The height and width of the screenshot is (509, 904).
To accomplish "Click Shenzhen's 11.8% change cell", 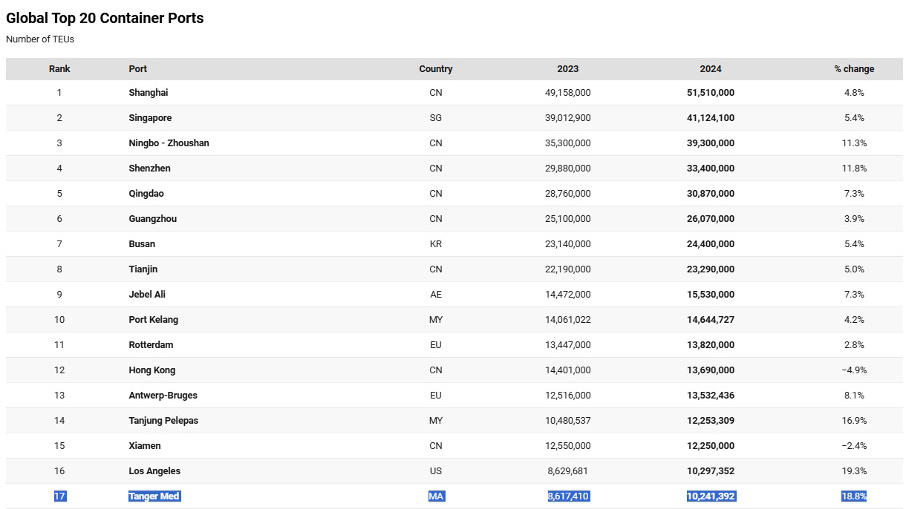I will [854, 168].
